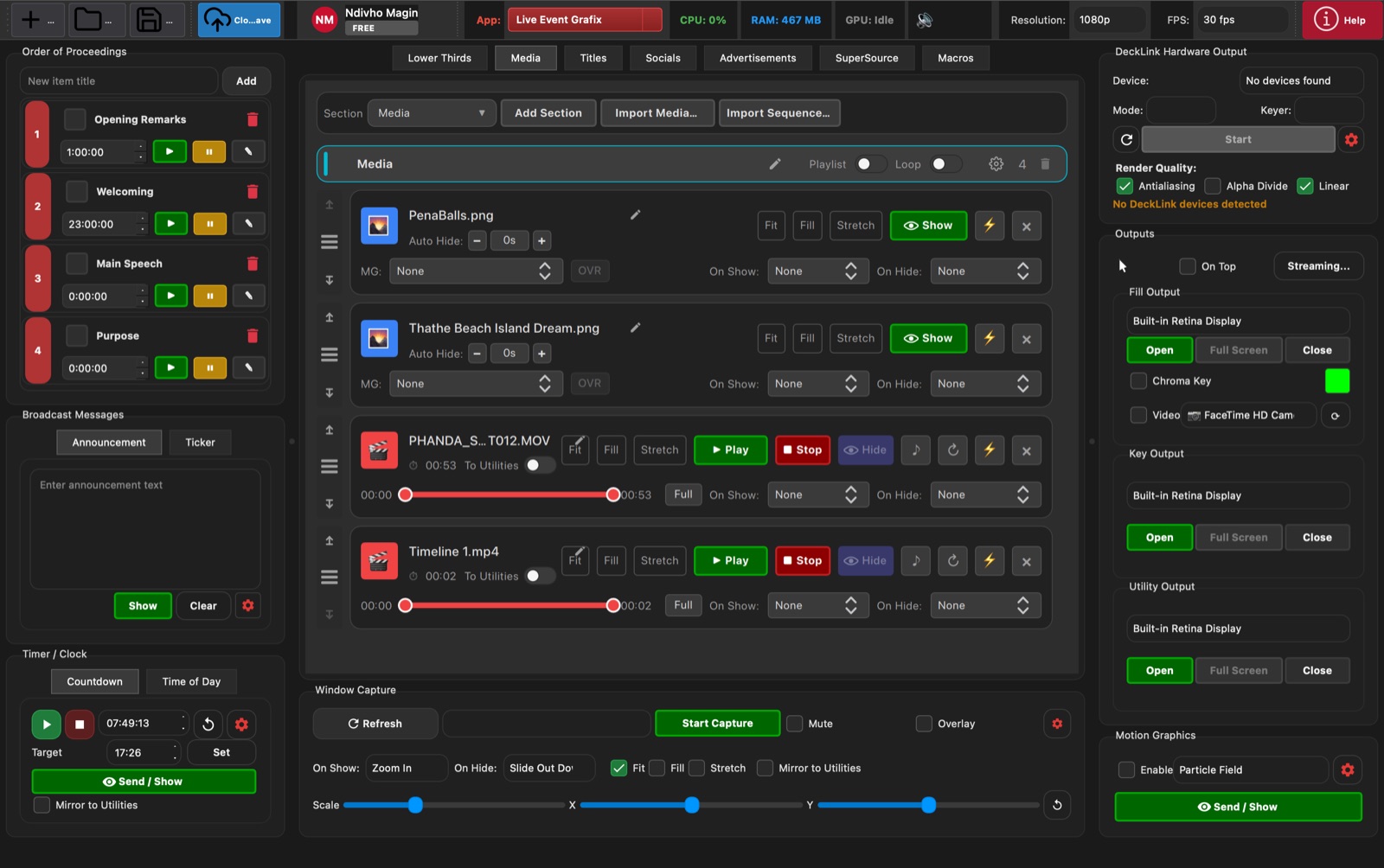Open the MG dropdown for PenaBalls.png
The image size is (1384, 868).
click(x=476, y=271)
